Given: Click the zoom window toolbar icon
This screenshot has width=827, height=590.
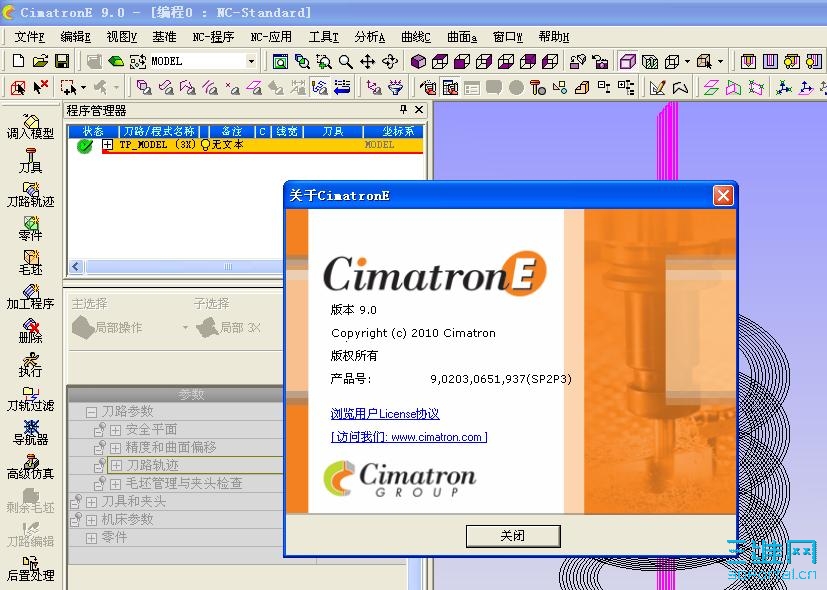Looking at the screenshot, I should [x=324, y=62].
